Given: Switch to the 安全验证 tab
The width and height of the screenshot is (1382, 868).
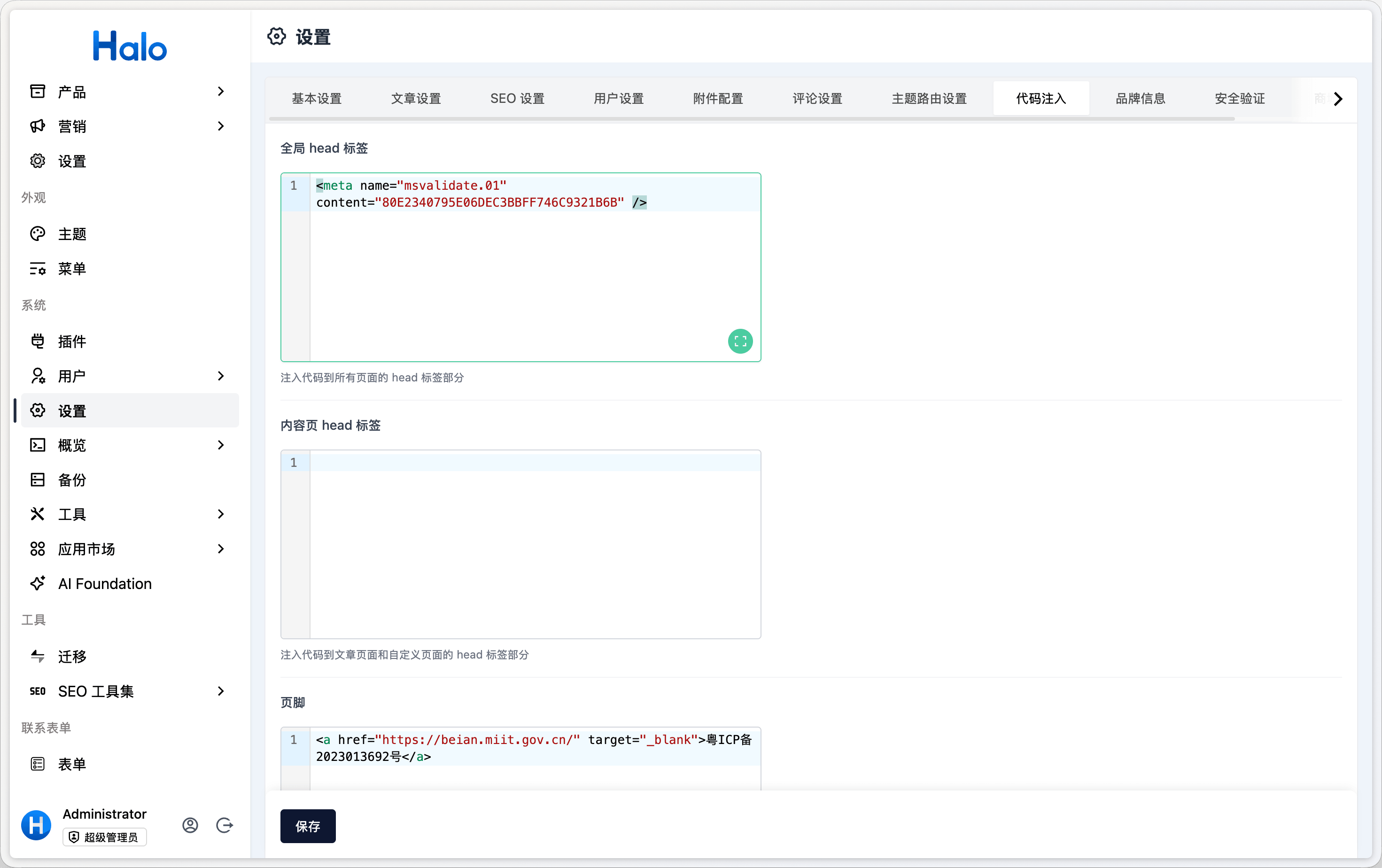Looking at the screenshot, I should click(1240, 99).
